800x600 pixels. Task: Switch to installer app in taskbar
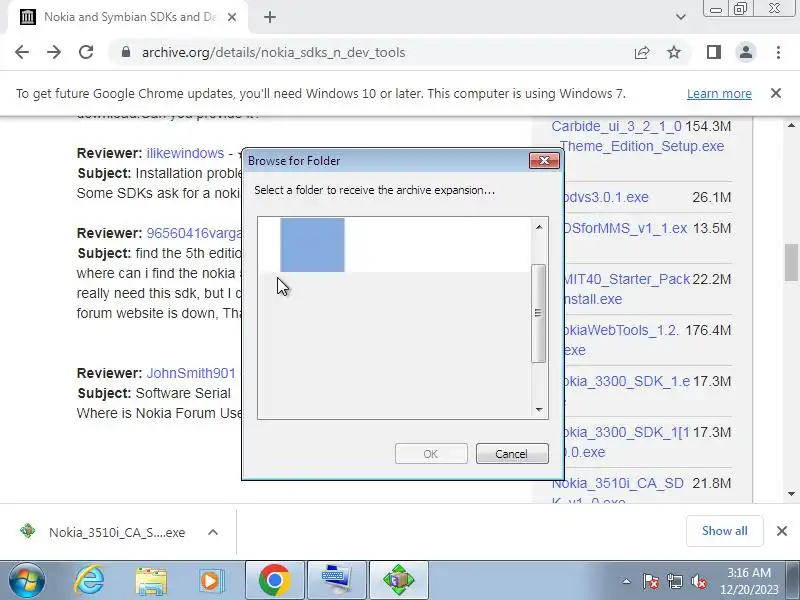click(398, 580)
